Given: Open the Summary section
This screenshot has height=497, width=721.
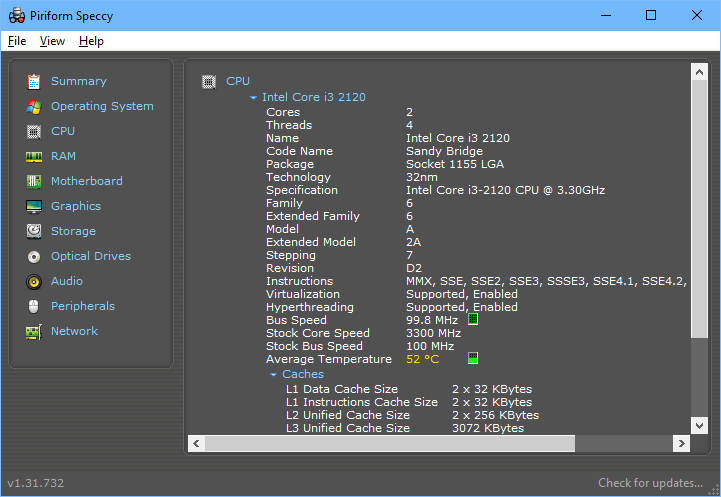Looking at the screenshot, I should pyautogui.click(x=79, y=81).
